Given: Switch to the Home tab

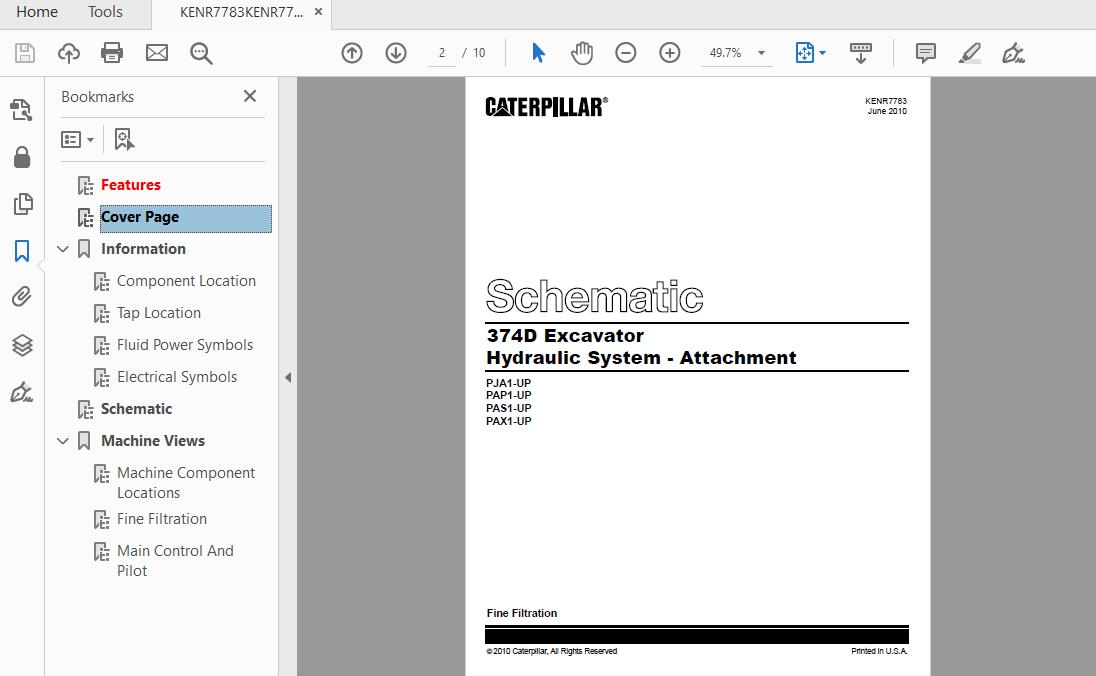Looking at the screenshot, I should coord(37,12).
